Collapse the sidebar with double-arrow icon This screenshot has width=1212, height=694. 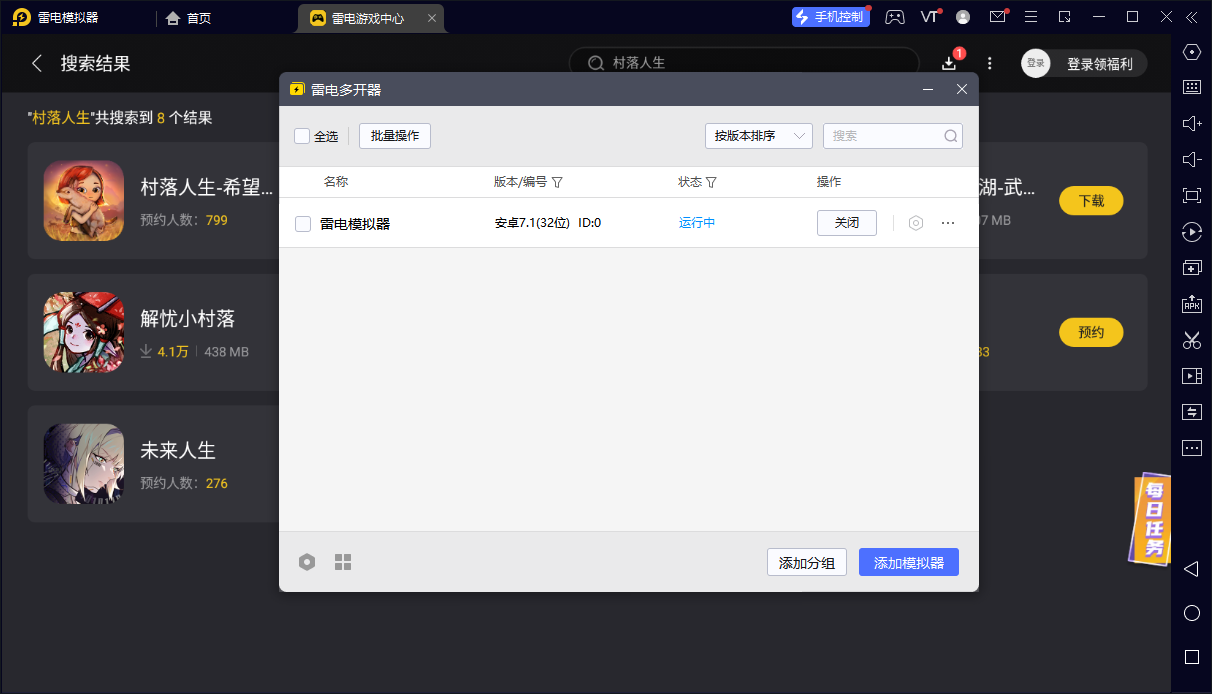1191,17
